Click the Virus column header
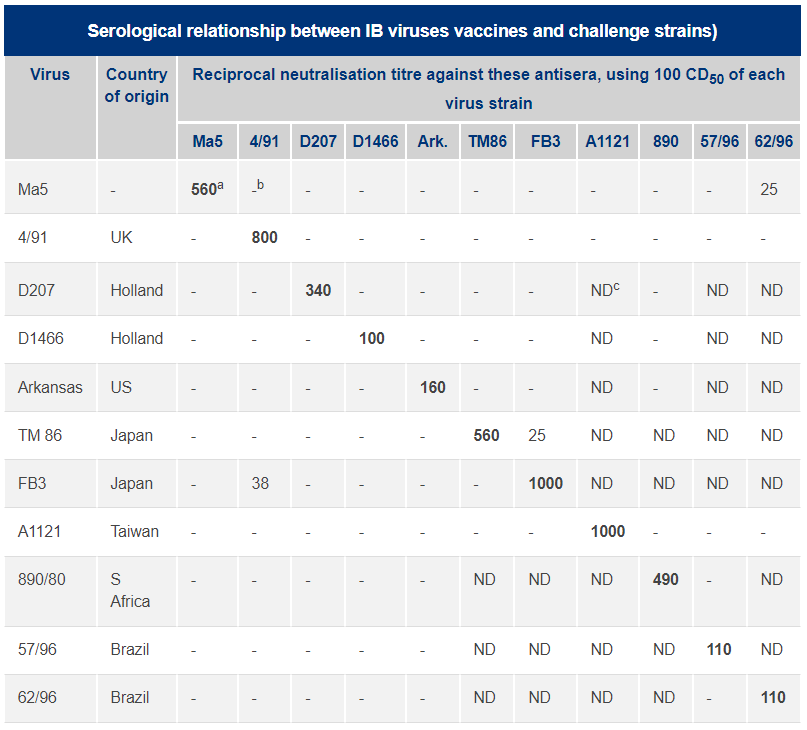The image size is (807, 730). [50, 74]
